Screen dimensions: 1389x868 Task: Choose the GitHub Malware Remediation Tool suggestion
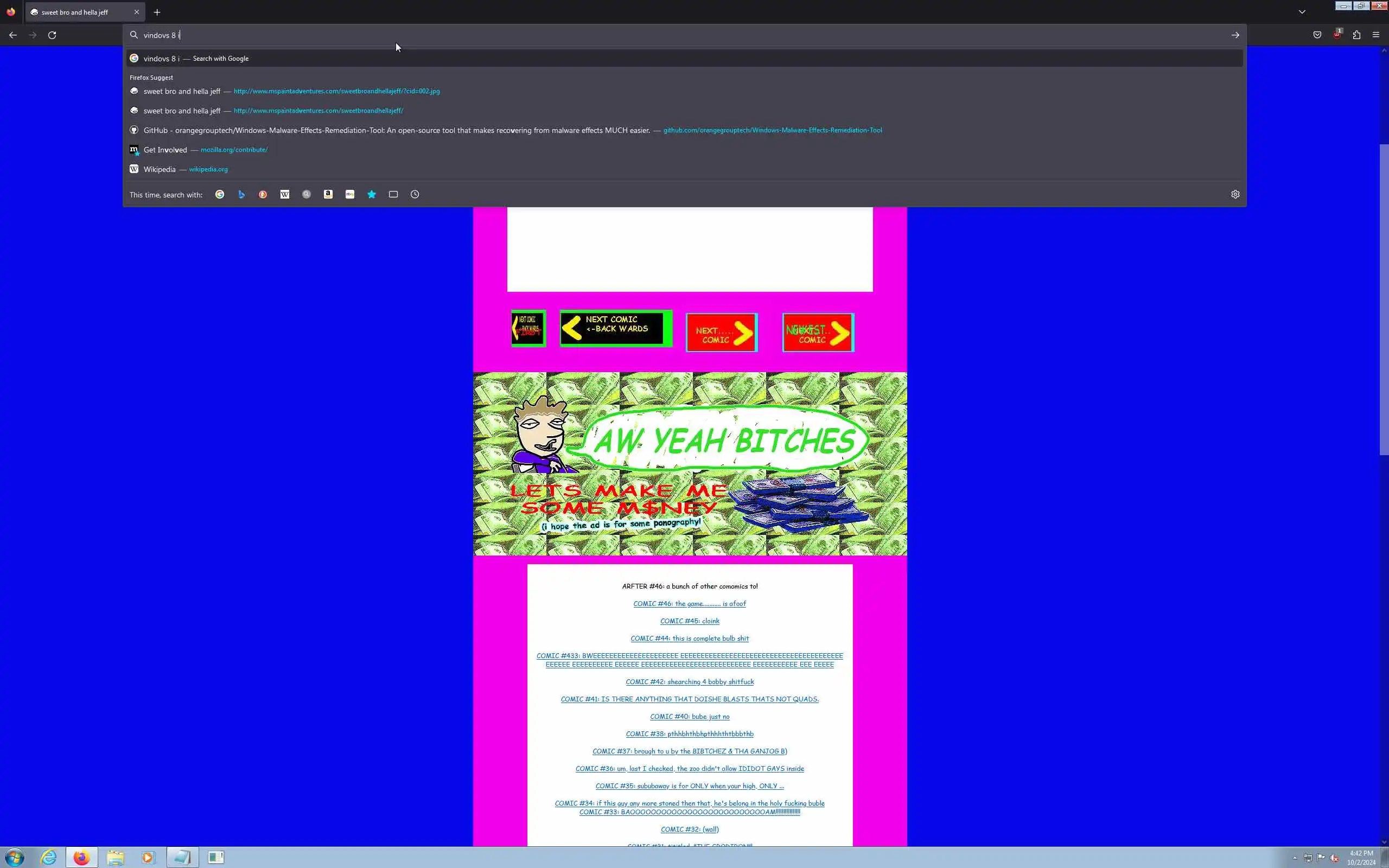[396, 130]
